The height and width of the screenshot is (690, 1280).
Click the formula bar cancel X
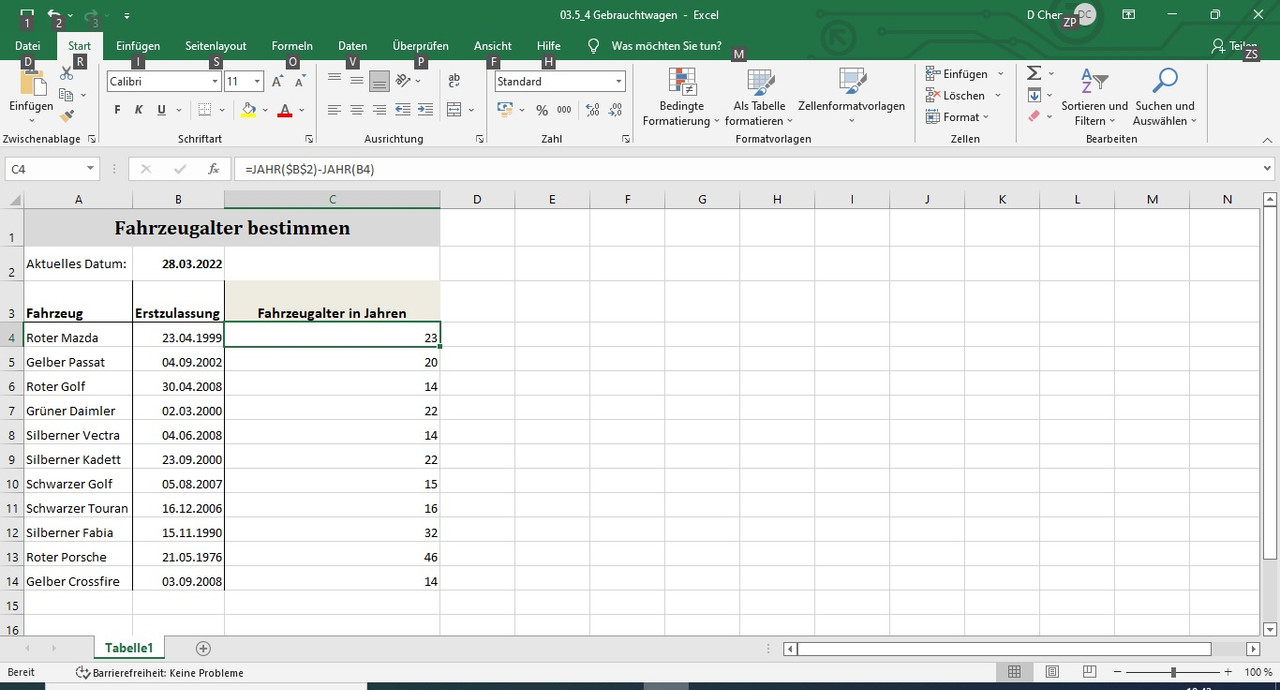(146, 169)
